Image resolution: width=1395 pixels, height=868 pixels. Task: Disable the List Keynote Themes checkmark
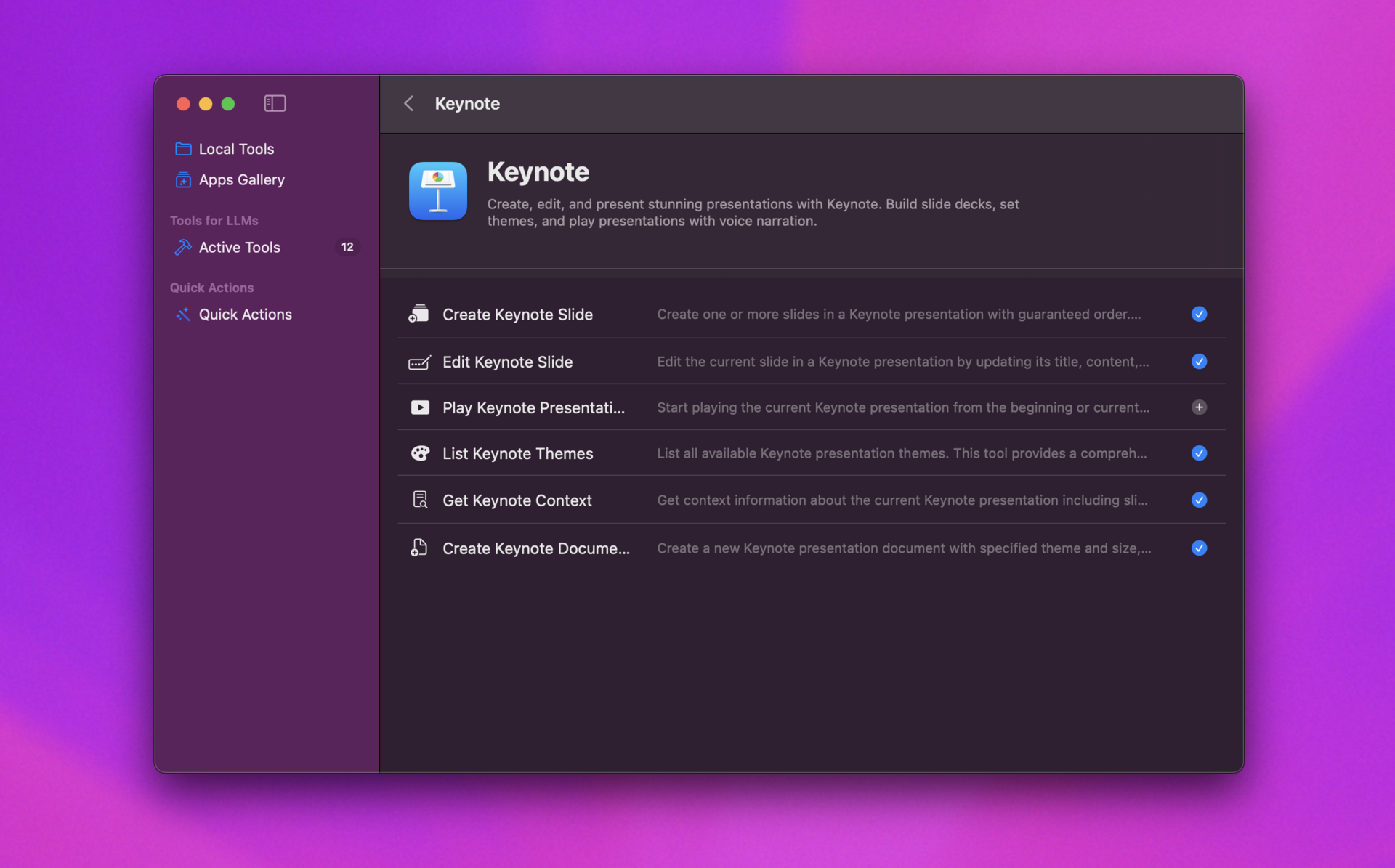point(1199,453)
